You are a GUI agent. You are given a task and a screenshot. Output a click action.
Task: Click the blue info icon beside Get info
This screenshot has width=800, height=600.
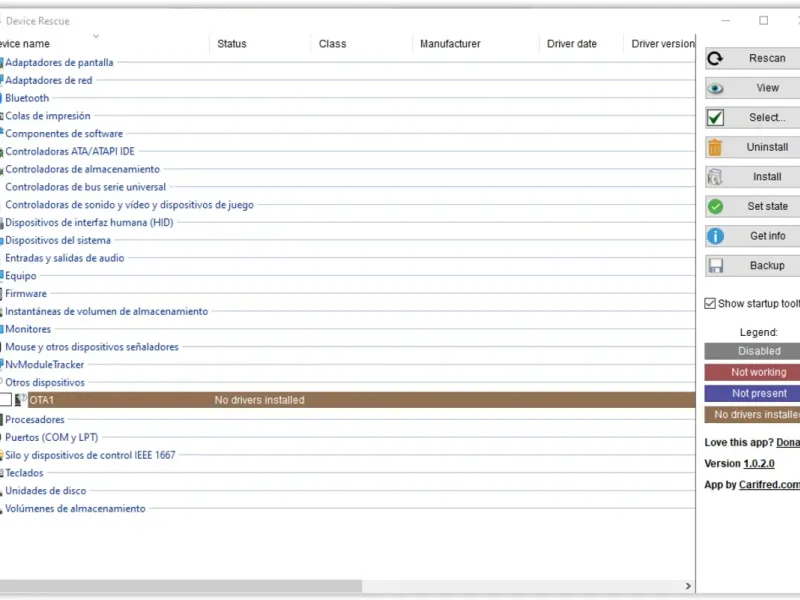715,236
